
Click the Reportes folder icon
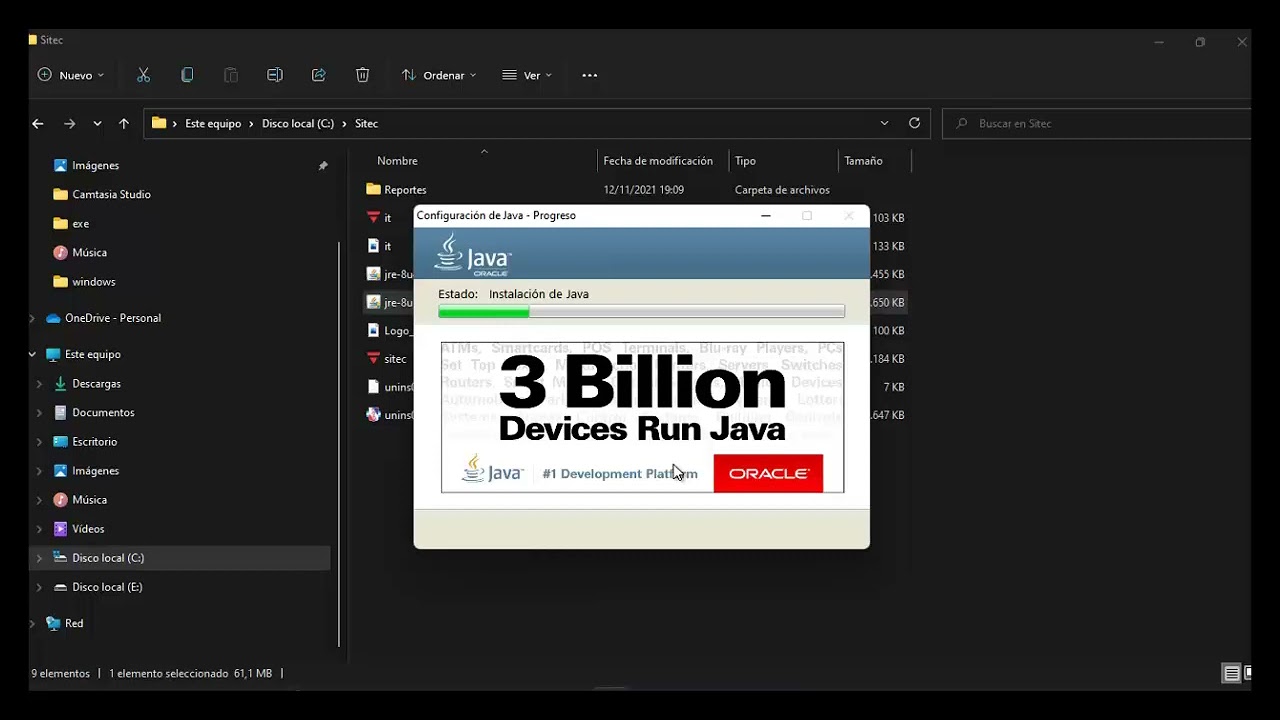tap(374, 189)
